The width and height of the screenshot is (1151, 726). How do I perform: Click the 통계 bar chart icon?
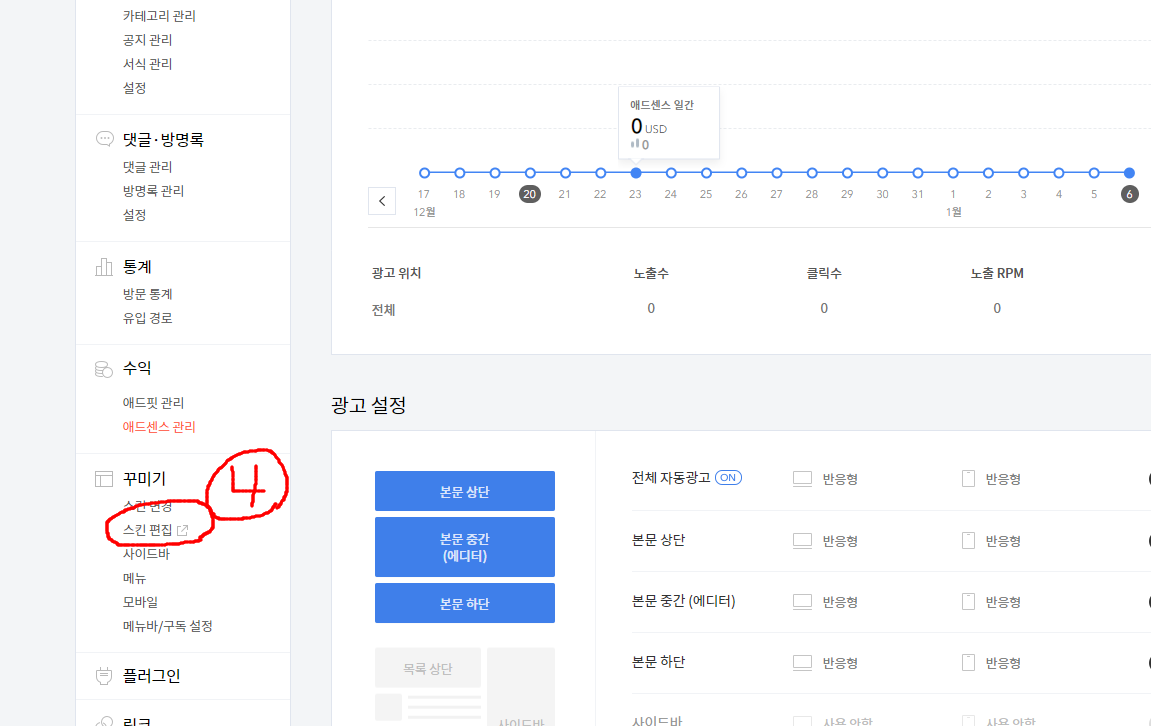click(104, 266)
